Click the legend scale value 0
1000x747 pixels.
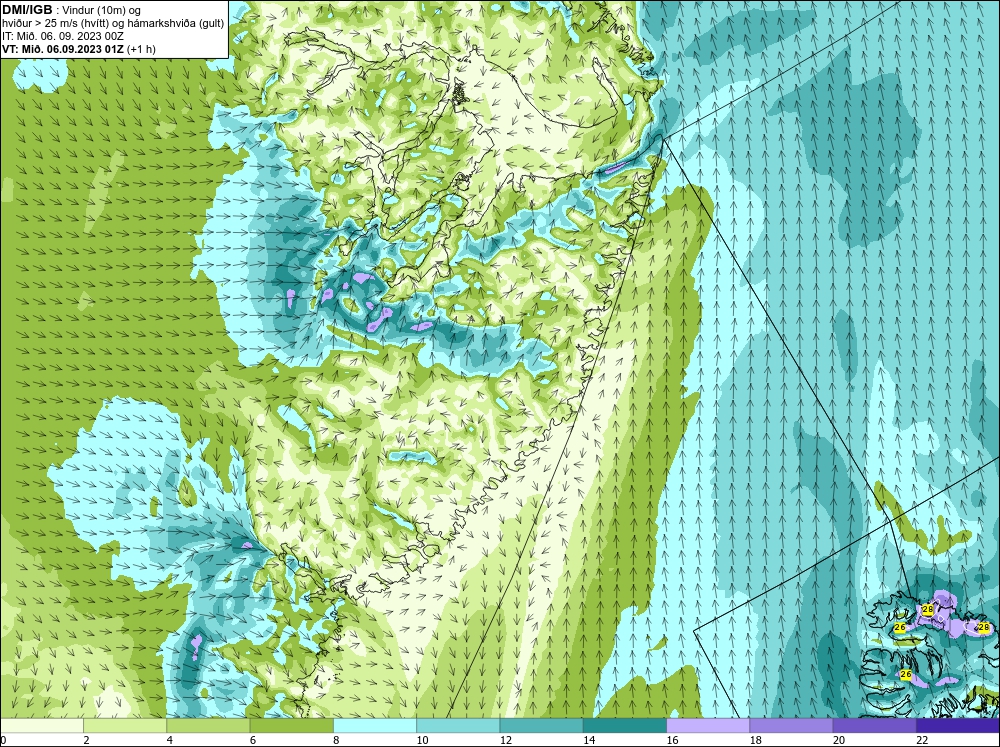[x=4, y=740]
